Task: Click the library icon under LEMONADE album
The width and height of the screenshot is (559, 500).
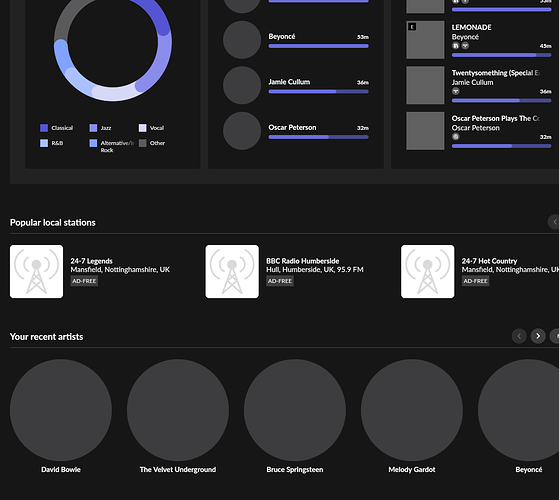Action: 455,46
